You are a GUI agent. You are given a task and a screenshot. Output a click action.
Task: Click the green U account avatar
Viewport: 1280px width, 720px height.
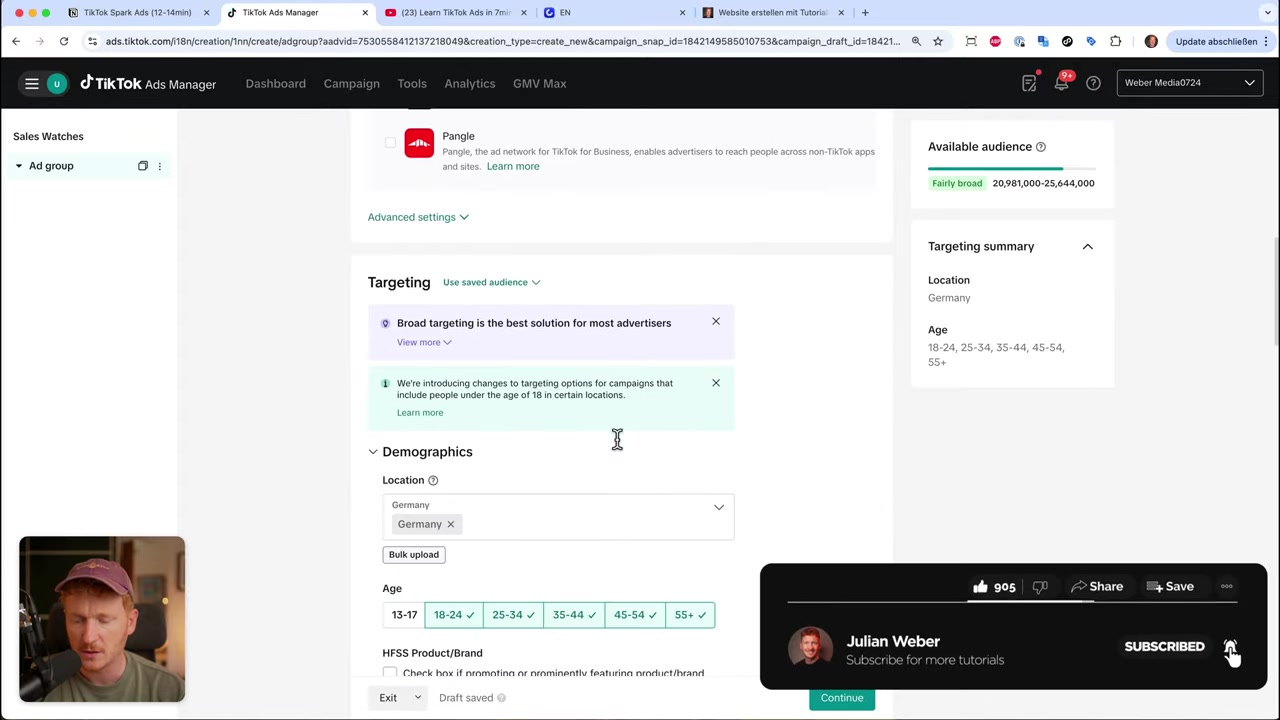click(57, 84)
